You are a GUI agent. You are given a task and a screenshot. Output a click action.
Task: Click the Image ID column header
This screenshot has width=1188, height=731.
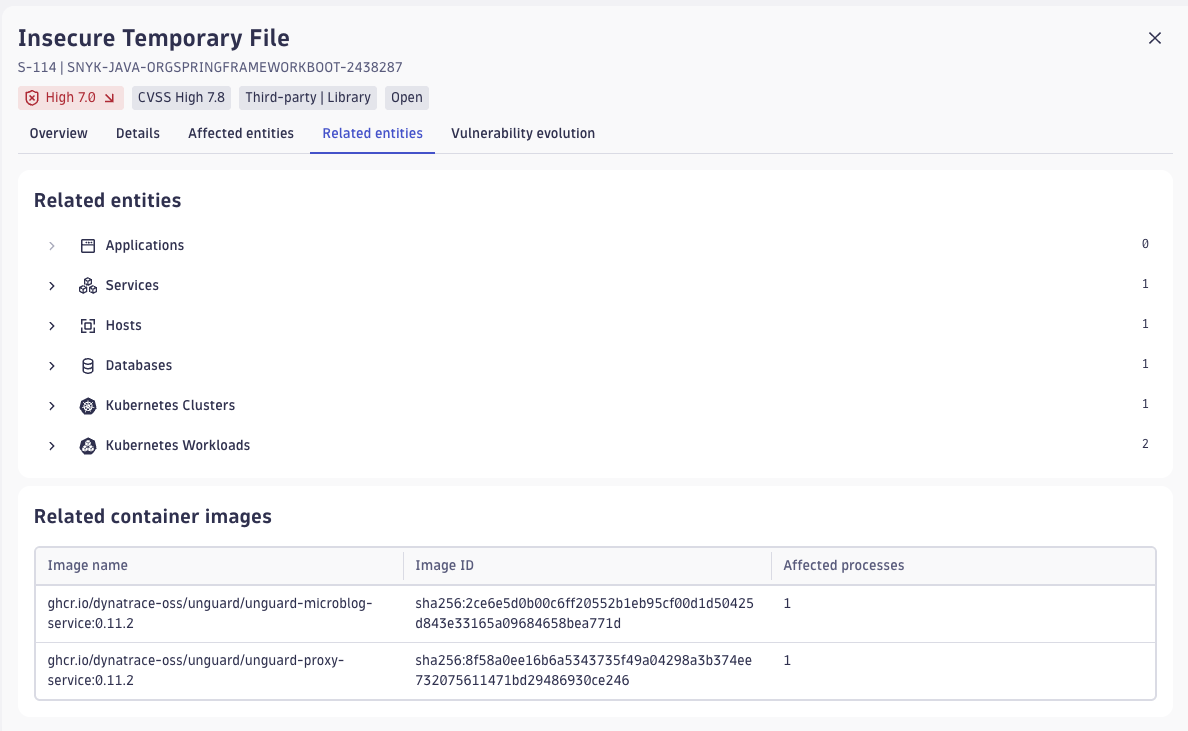pyautogui.click(x=444, y=565)
